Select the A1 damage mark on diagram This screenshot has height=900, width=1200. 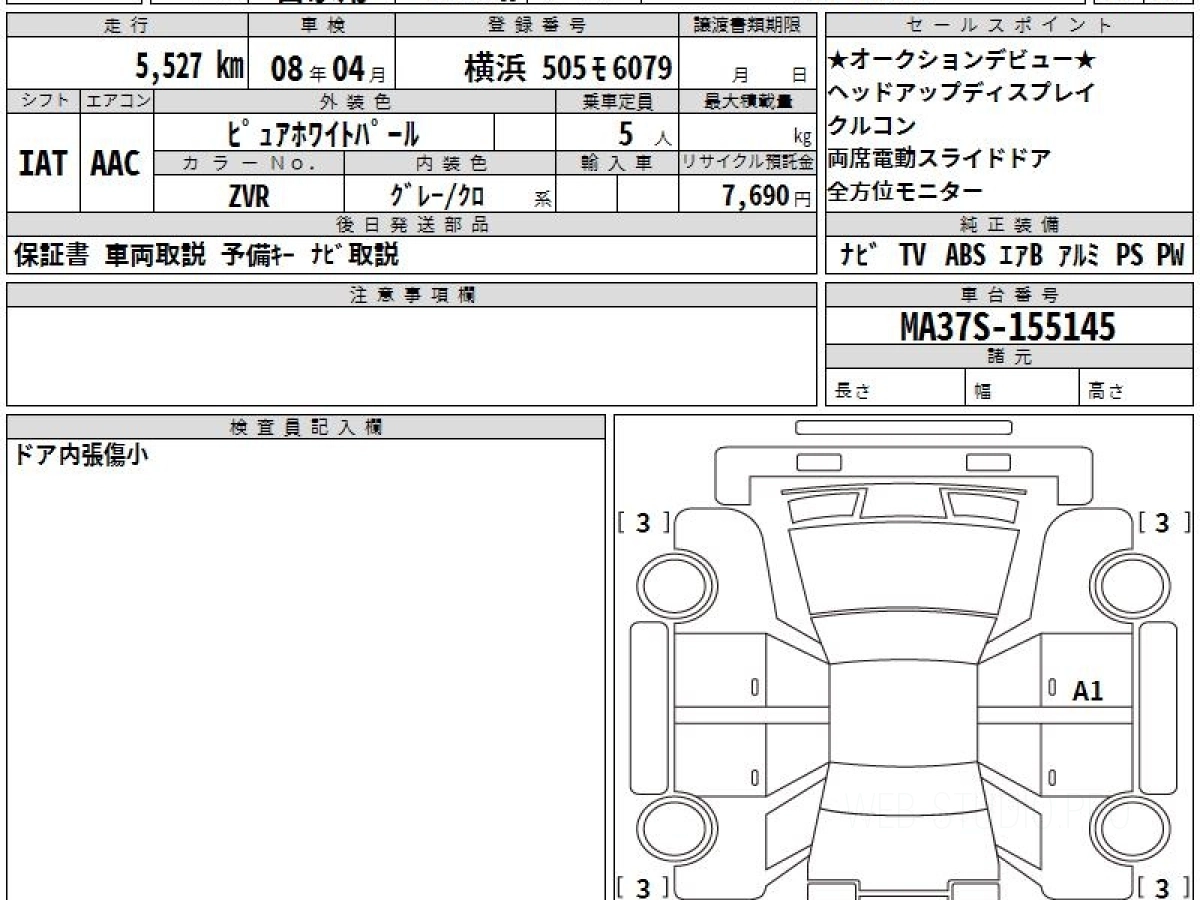pos(1087,690)
